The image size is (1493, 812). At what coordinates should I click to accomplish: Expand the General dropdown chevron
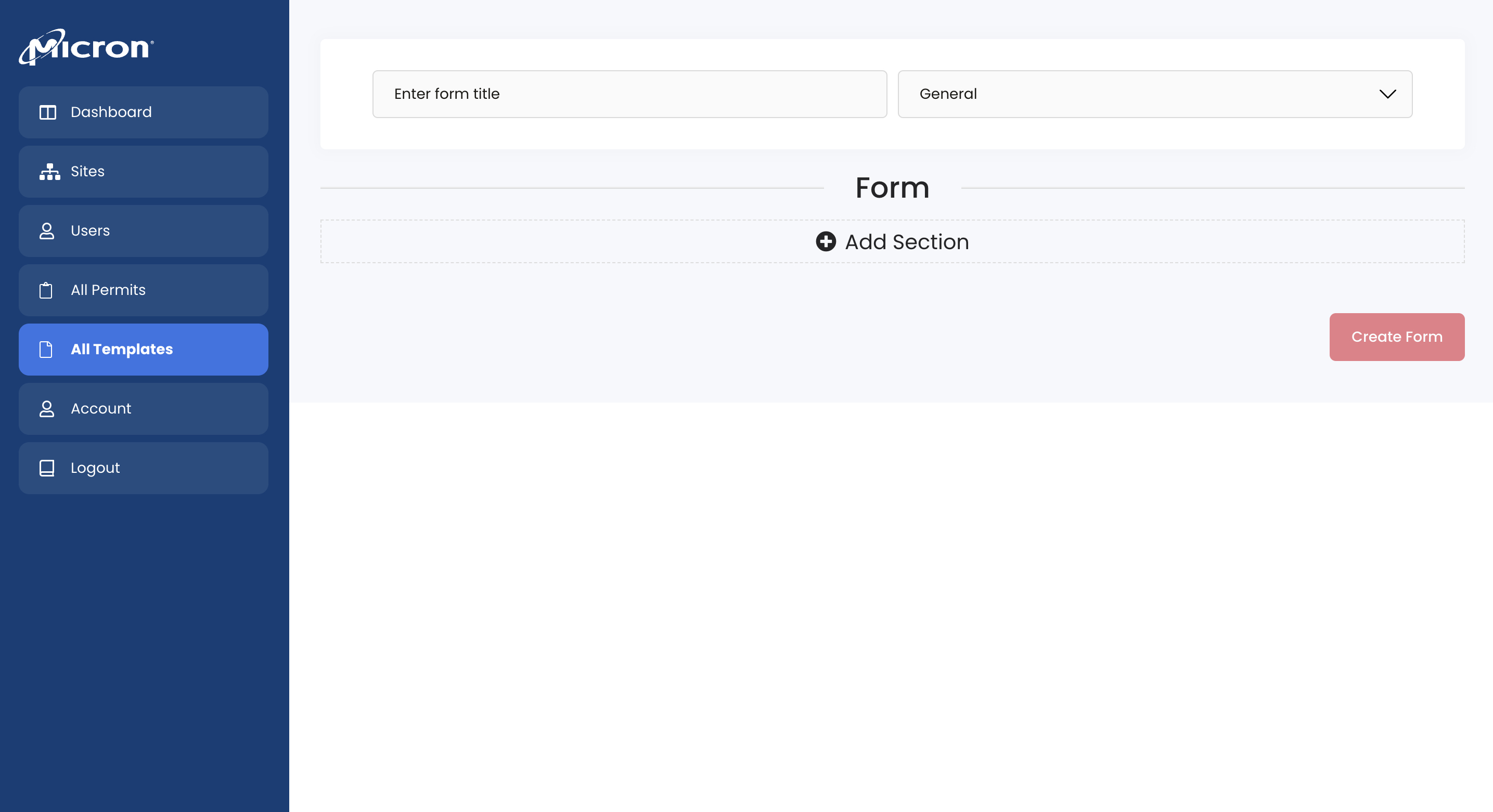pyautogui.click(x=1387, y=94)
